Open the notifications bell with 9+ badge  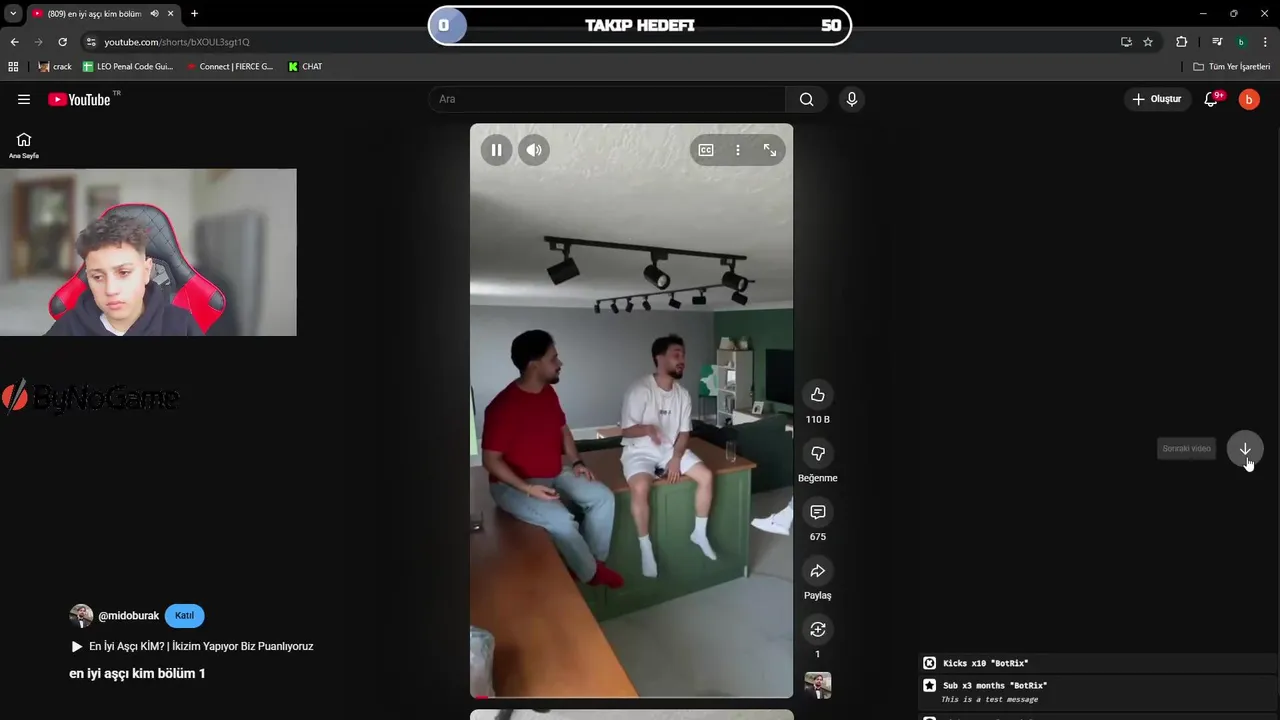point(1211,99)
